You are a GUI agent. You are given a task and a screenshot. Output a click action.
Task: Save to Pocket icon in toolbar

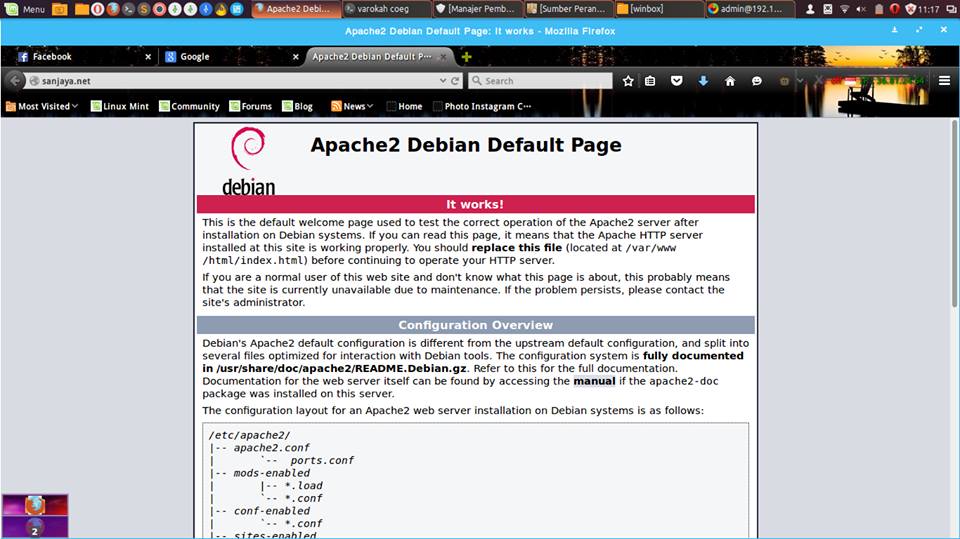click(677, 81)
